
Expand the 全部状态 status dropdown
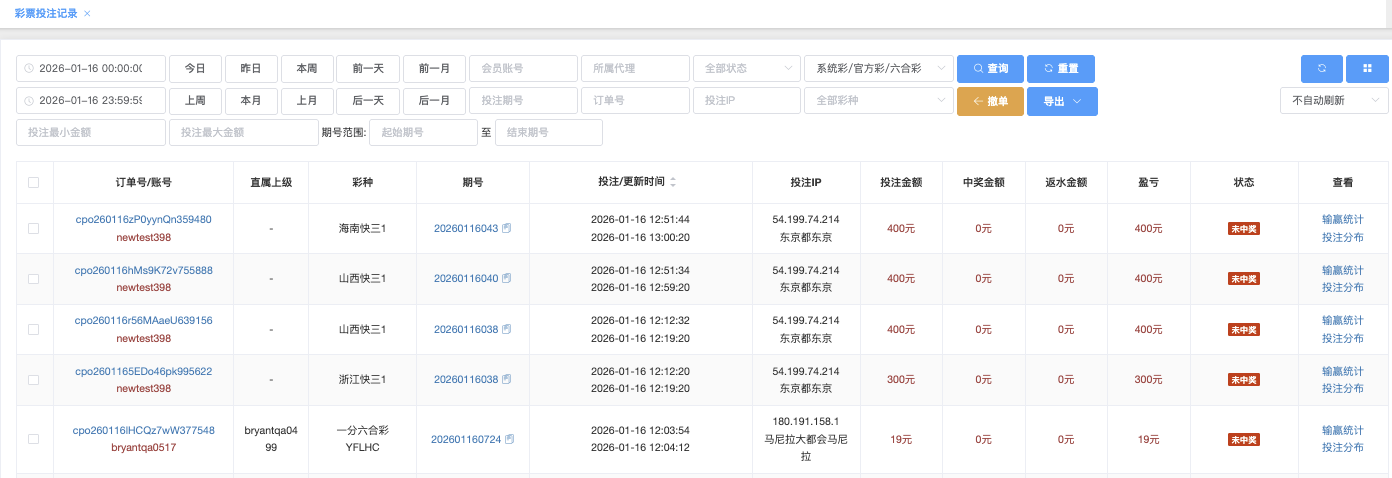pyautogui.click(x=746, y=69)
